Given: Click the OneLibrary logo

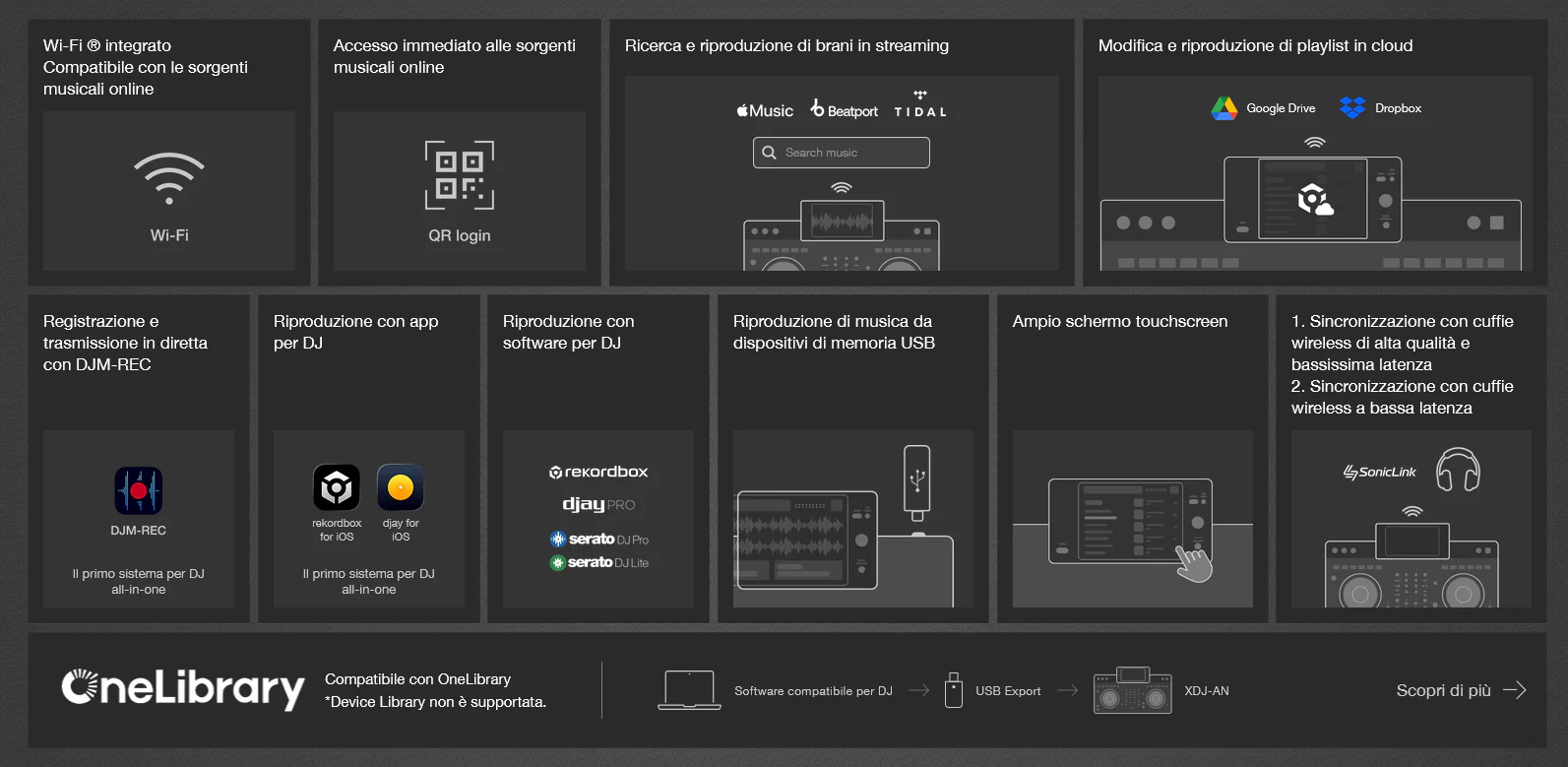Looking at the screenshot, I should click(x=183, y=688).
